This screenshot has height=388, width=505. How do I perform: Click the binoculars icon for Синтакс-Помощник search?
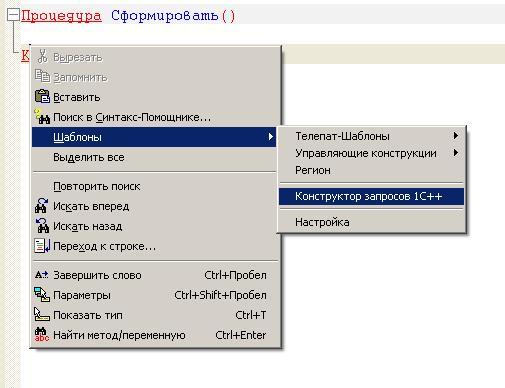tap(42, 117)
